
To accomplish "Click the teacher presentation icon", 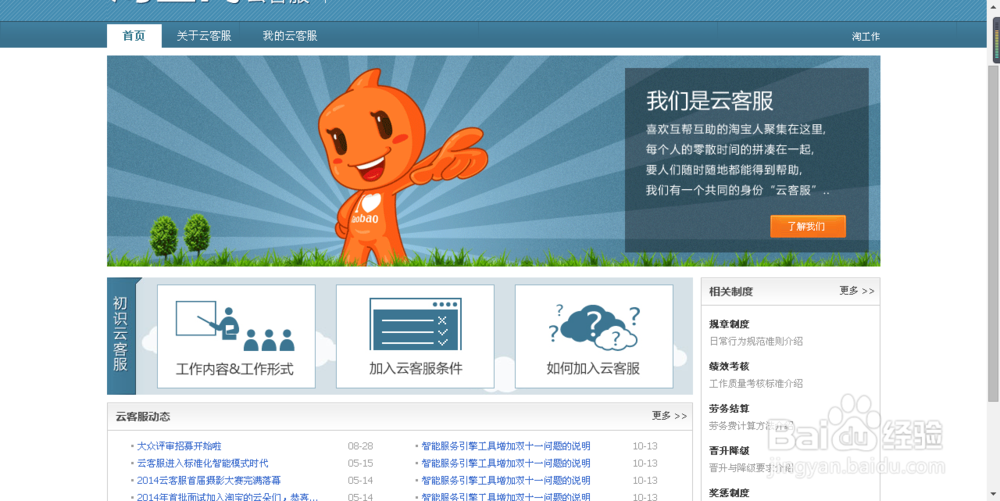I will point(234,326).
